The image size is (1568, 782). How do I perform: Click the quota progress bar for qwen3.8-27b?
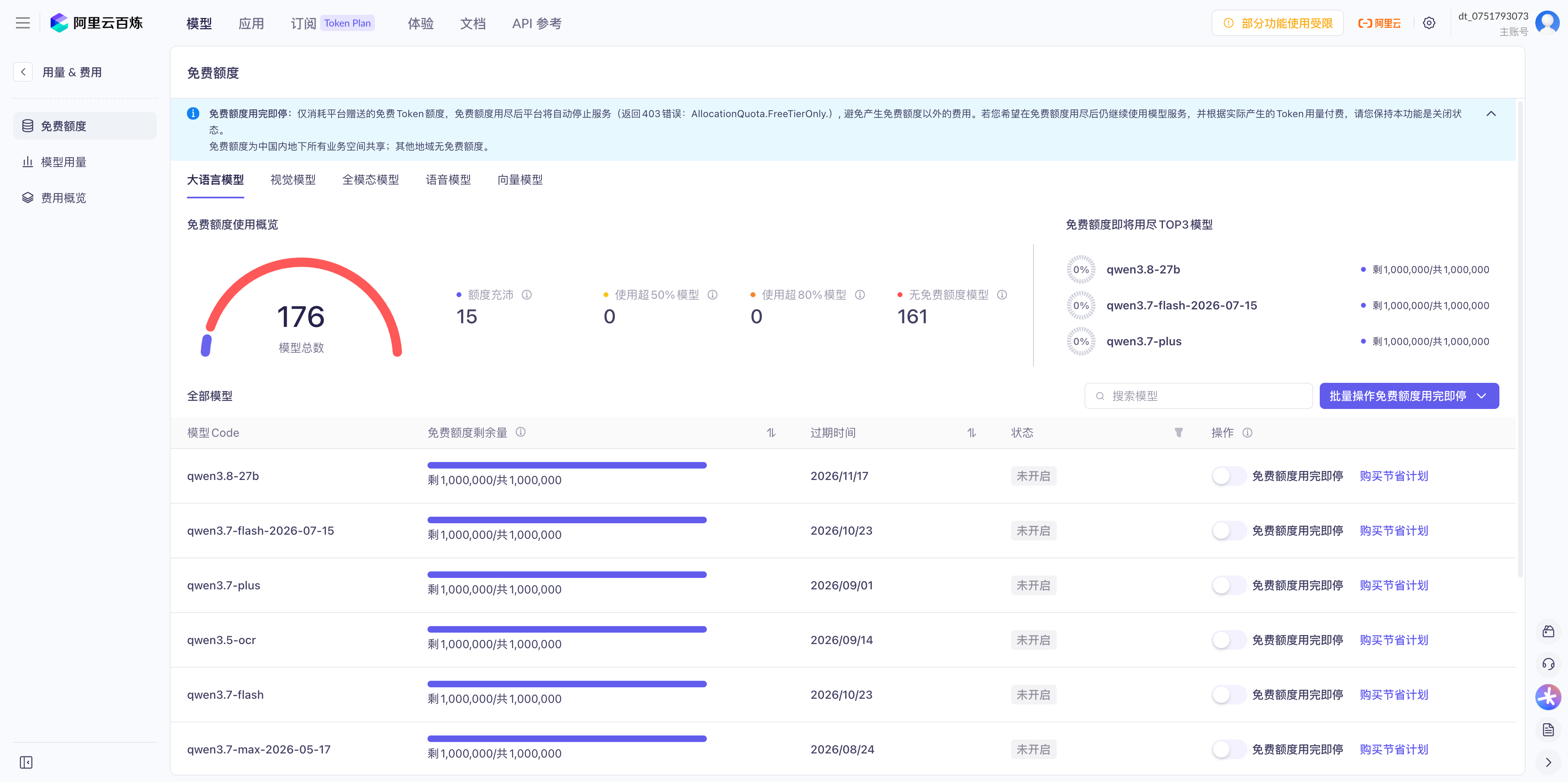(x=567, y=466)
